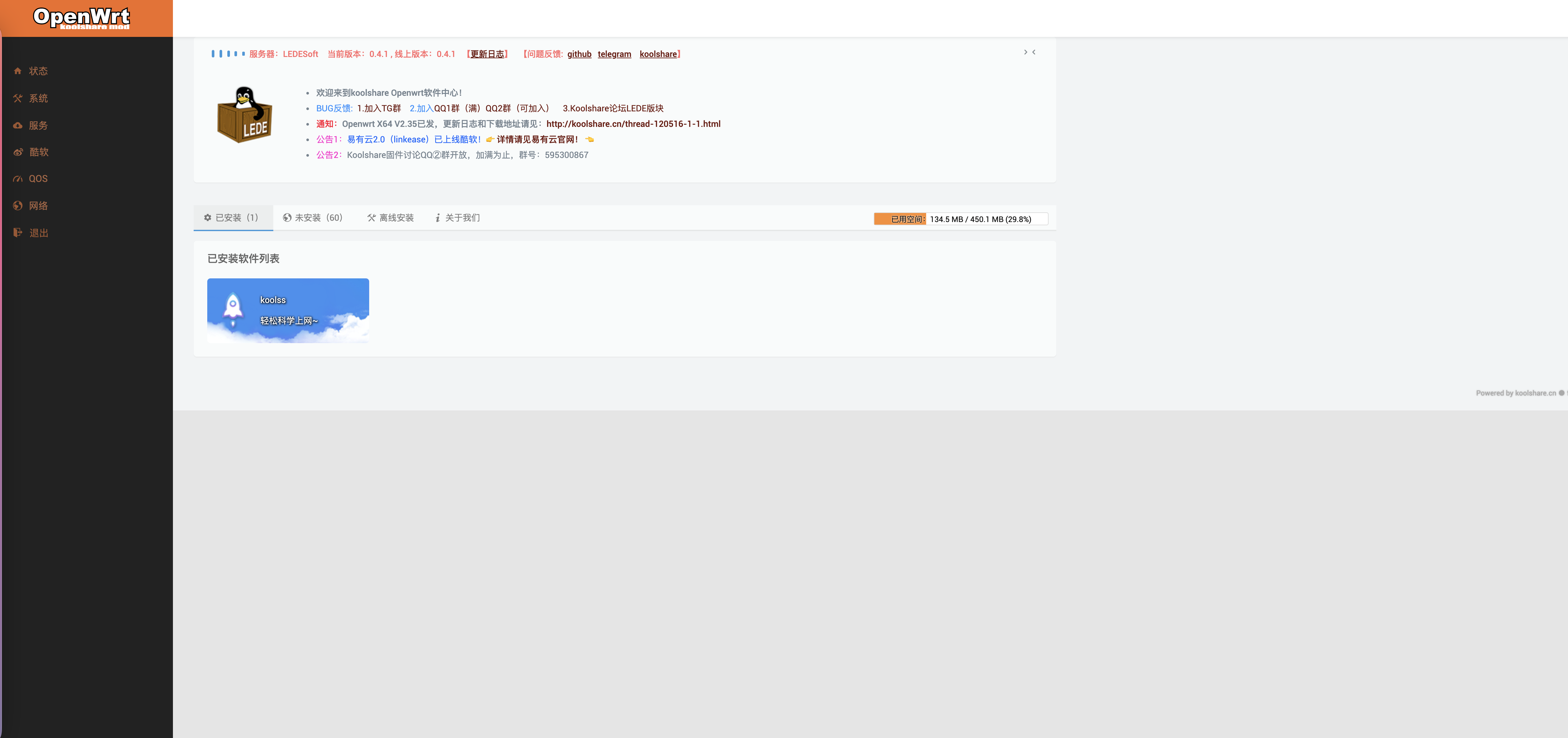
Task: Click the tools icon on 离线安装 tab
Action: (371, 218)
